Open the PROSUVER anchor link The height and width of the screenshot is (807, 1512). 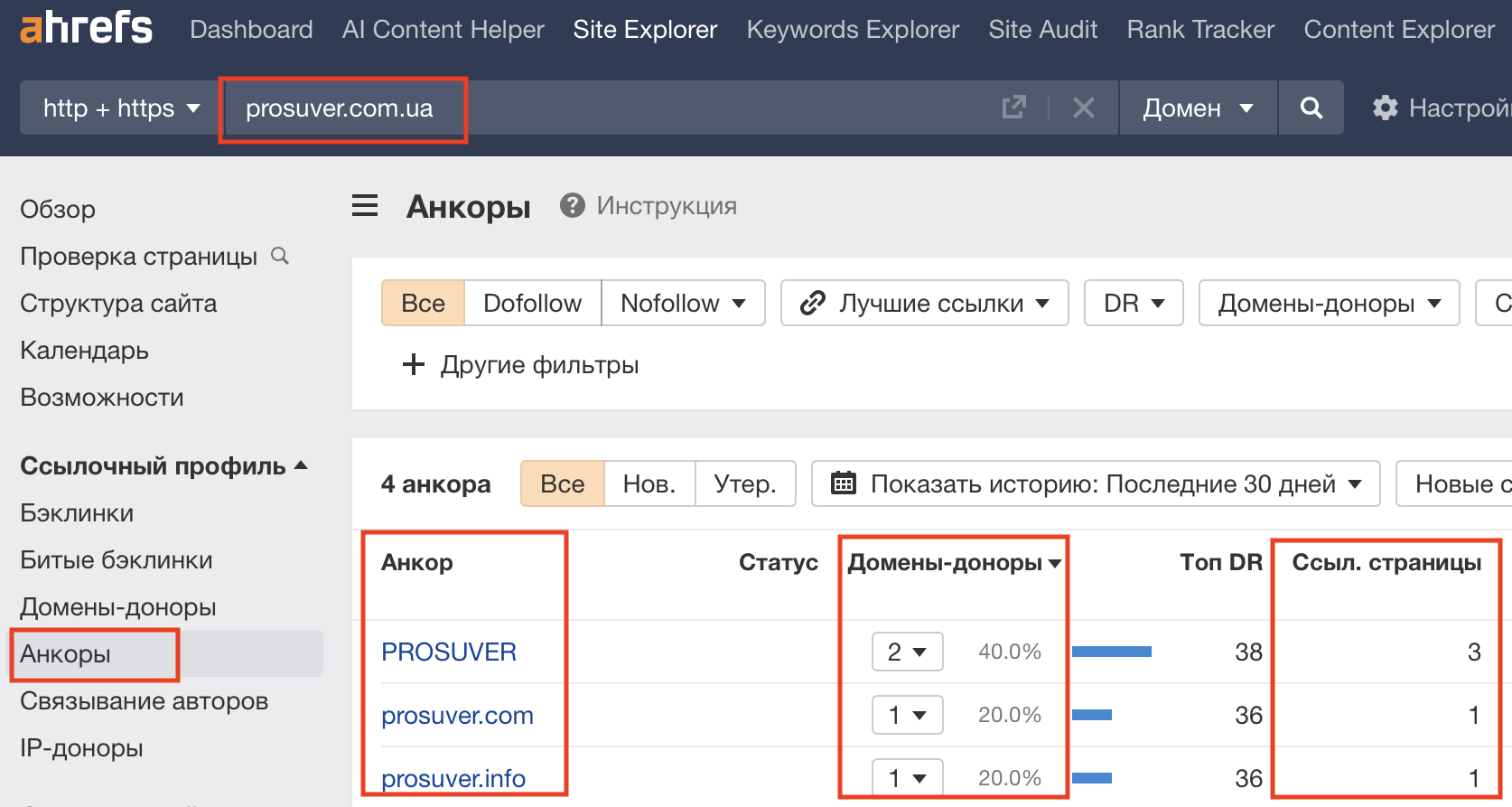coord(449,652)
